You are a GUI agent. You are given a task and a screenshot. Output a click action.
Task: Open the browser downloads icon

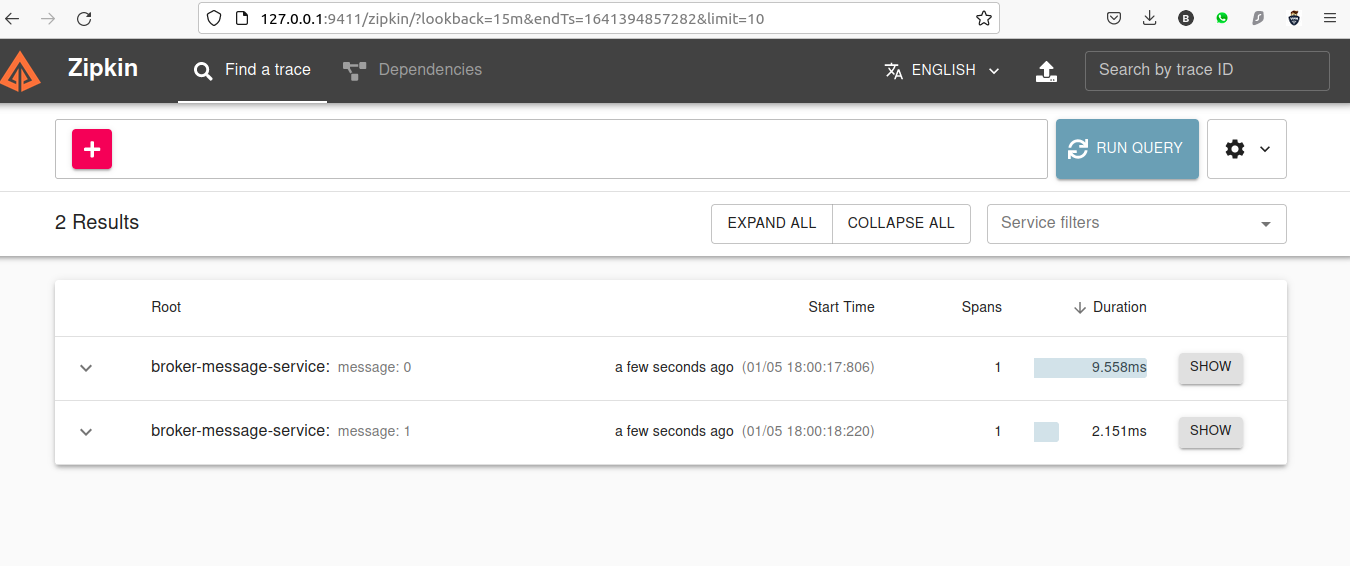(1150, 18)
